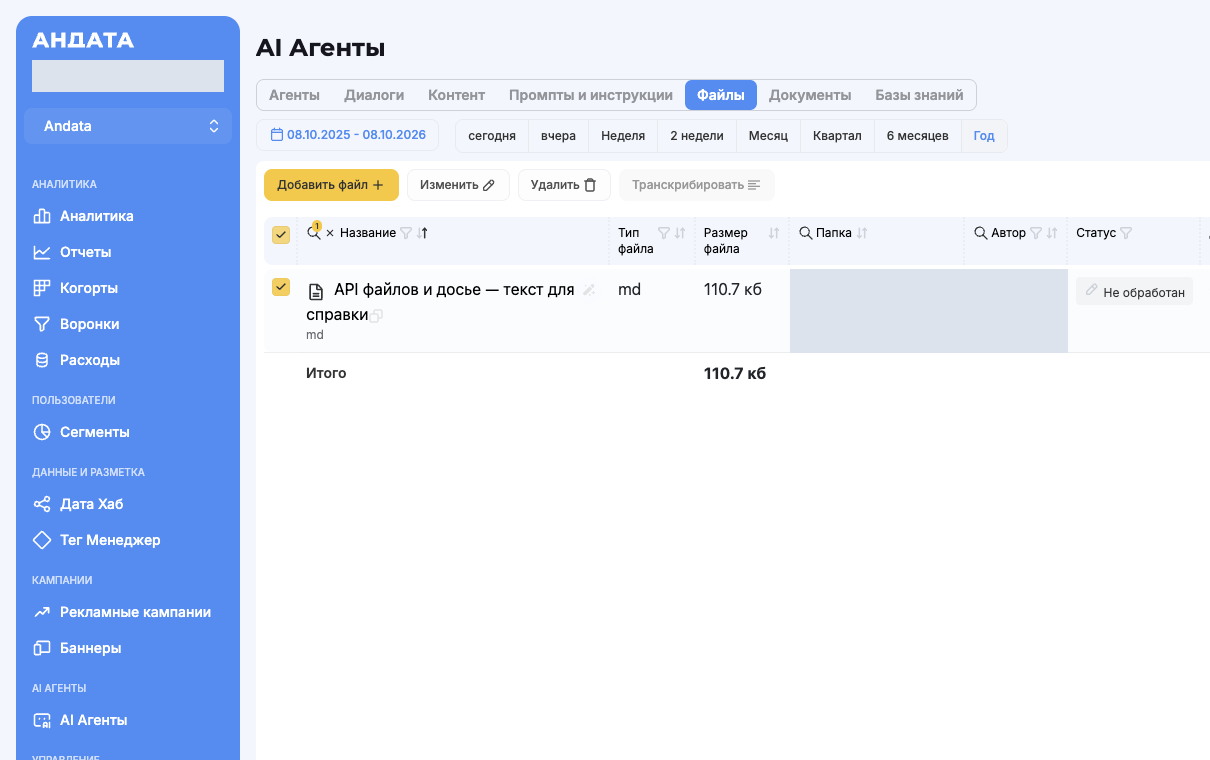This screenshot has width=1210, height=760.
Task: Click the 'md' file type cell
Action: tap(629, 289)
